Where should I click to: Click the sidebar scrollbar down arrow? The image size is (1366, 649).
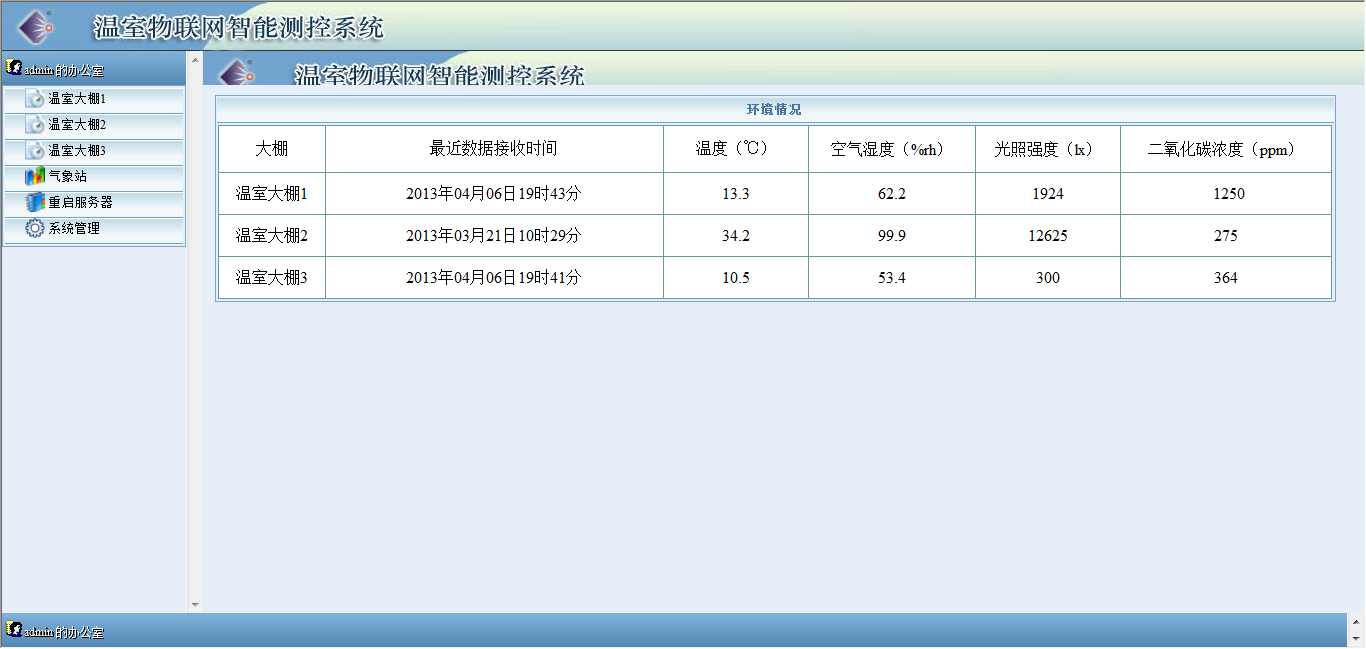pos(195,604)
